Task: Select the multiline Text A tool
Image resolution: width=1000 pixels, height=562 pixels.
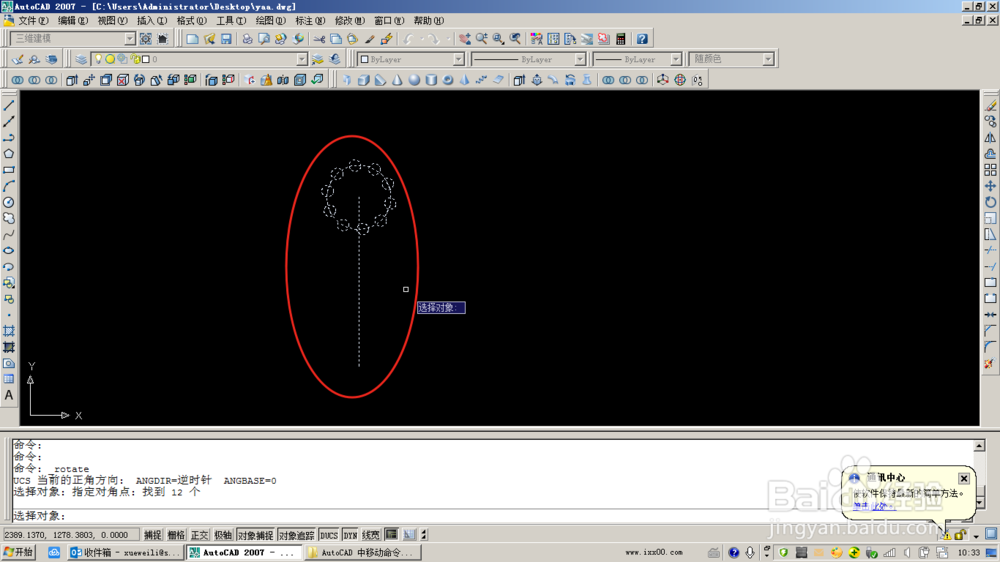Action: click(x=9, y=396)
